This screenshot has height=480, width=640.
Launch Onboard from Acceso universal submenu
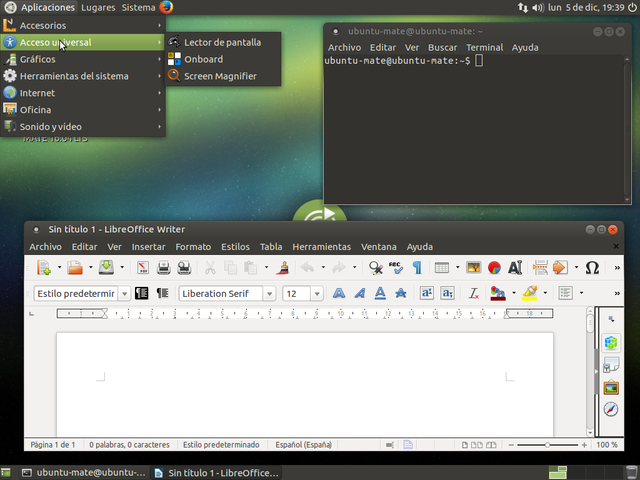[x=223, y=59]
